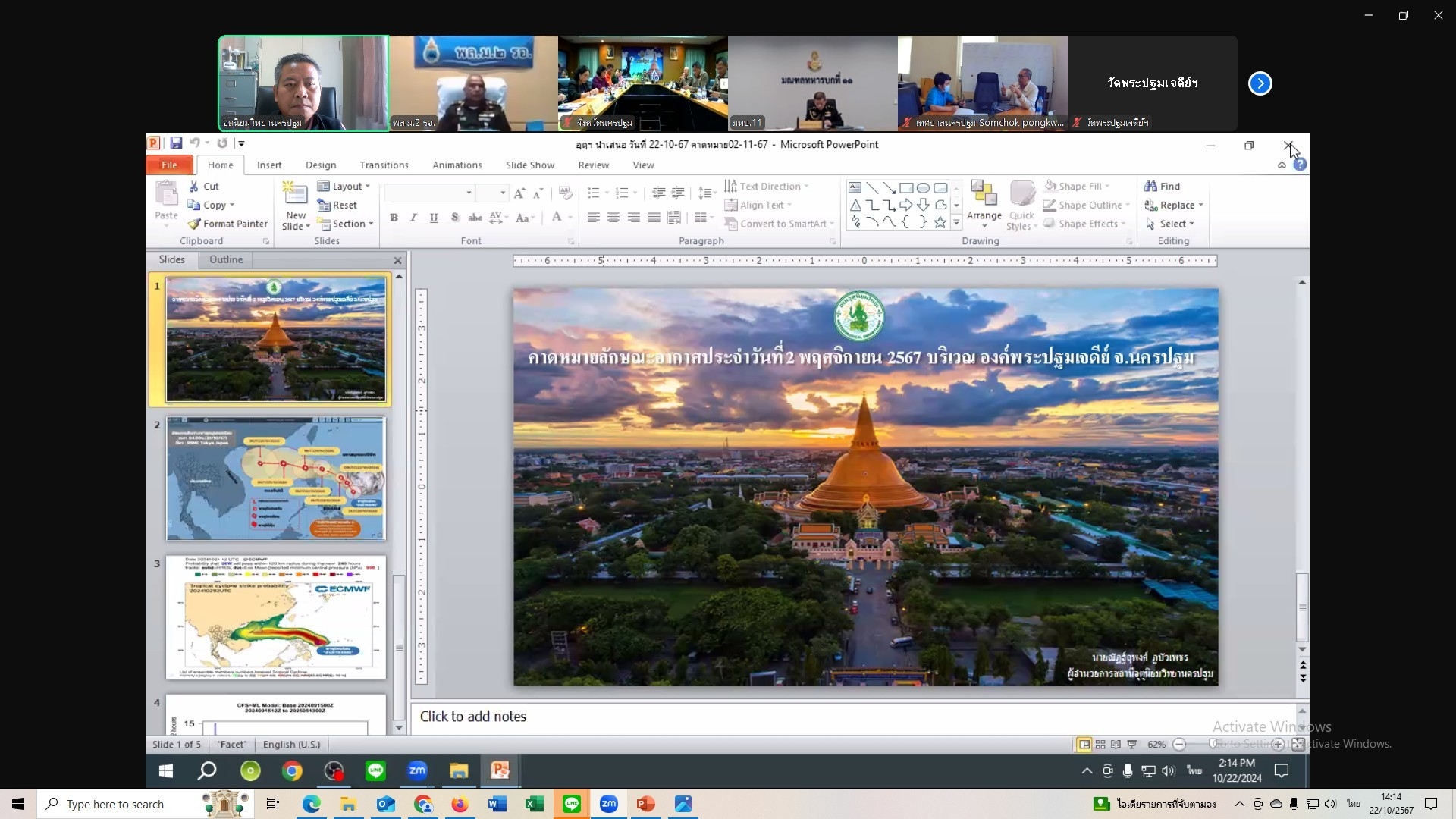Open the Transitions ribbon tab
This screenshot has width=1456, height=819.
click(x=384, y=165)
